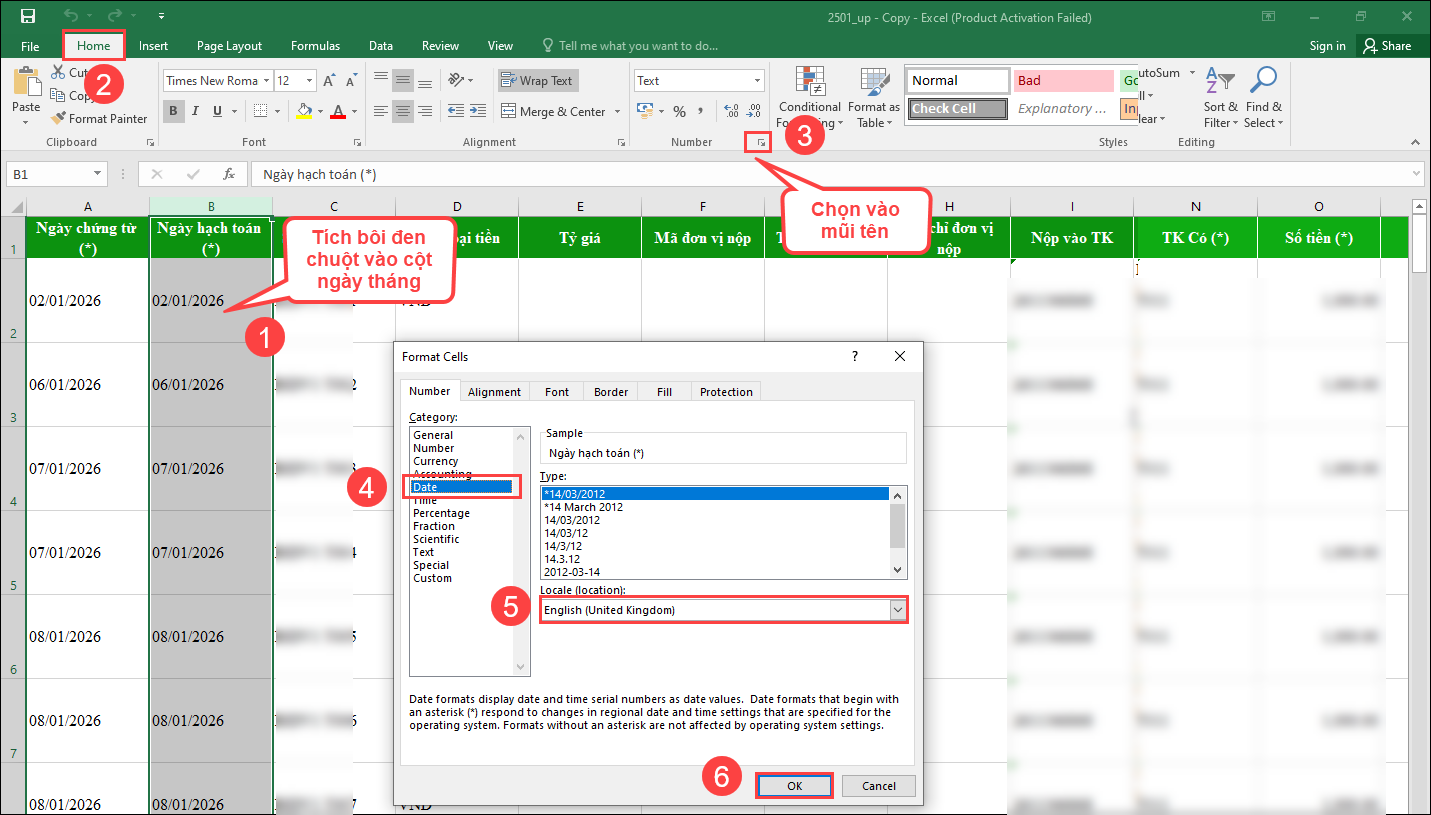Image resolution: width=1431 pixels, height=815 pixels.
Task: Expand the Locale (location) dropdown
Action: [x=897, y=610]
